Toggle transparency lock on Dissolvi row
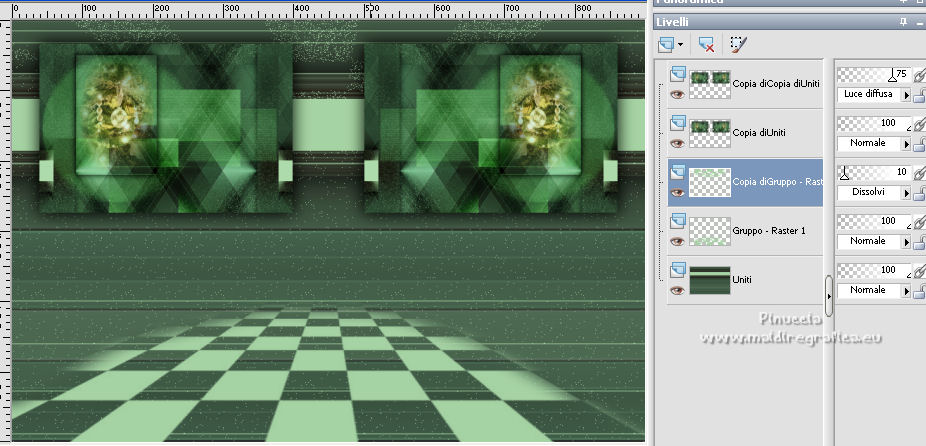 (x=920, y=193)
